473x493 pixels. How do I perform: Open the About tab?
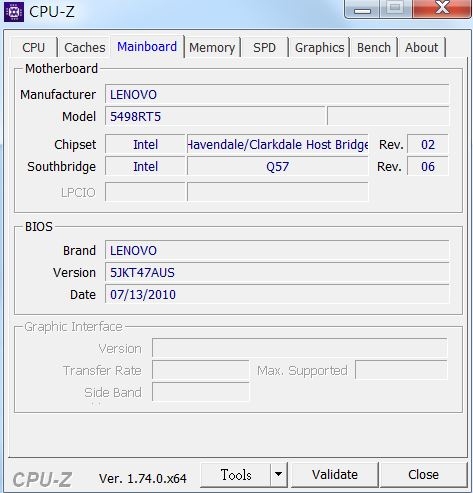[421, 47]
